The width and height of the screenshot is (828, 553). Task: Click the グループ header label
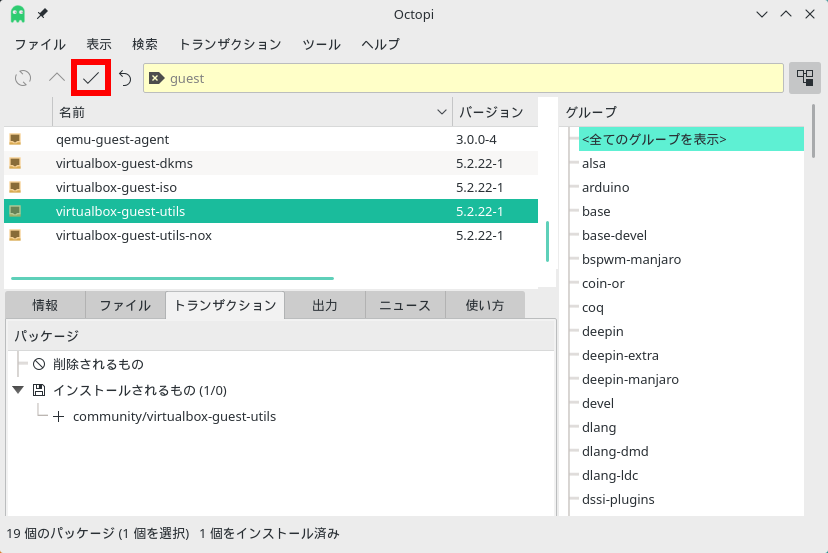coord(591,112)
